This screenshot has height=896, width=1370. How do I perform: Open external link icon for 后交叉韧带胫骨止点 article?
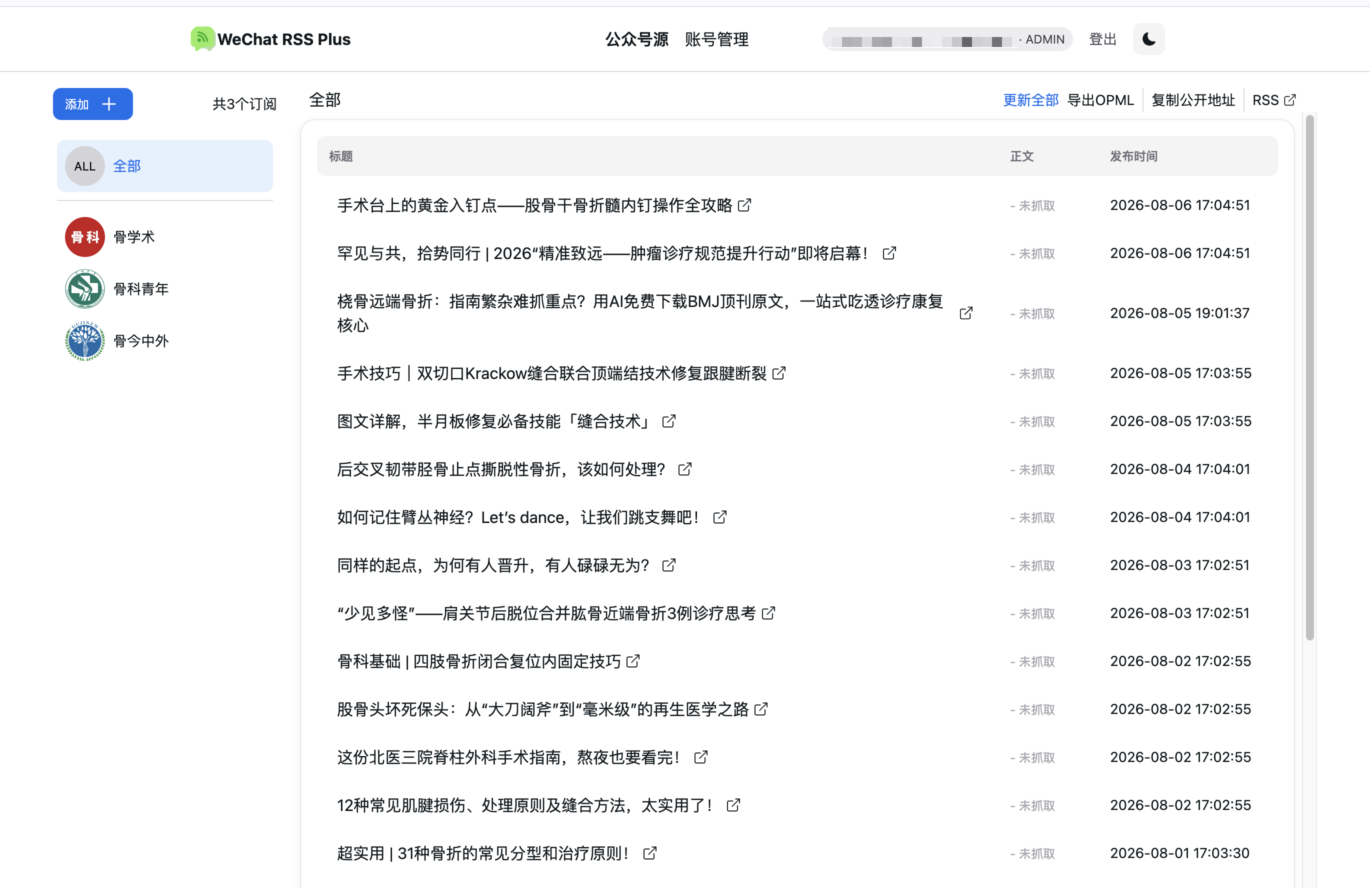(x=684, y=469)
